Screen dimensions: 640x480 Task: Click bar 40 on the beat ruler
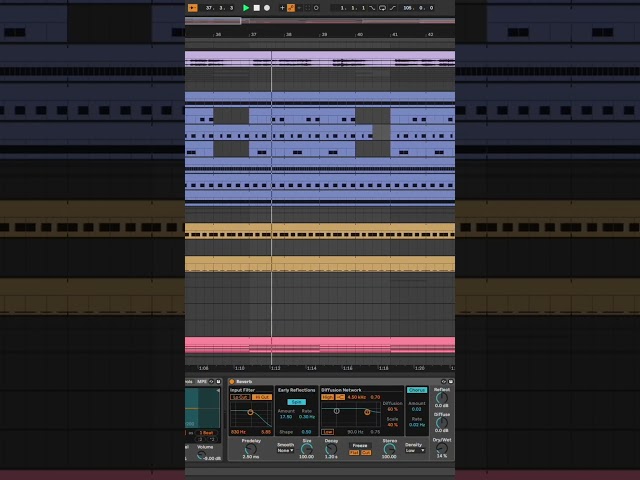tap(360, 35)
